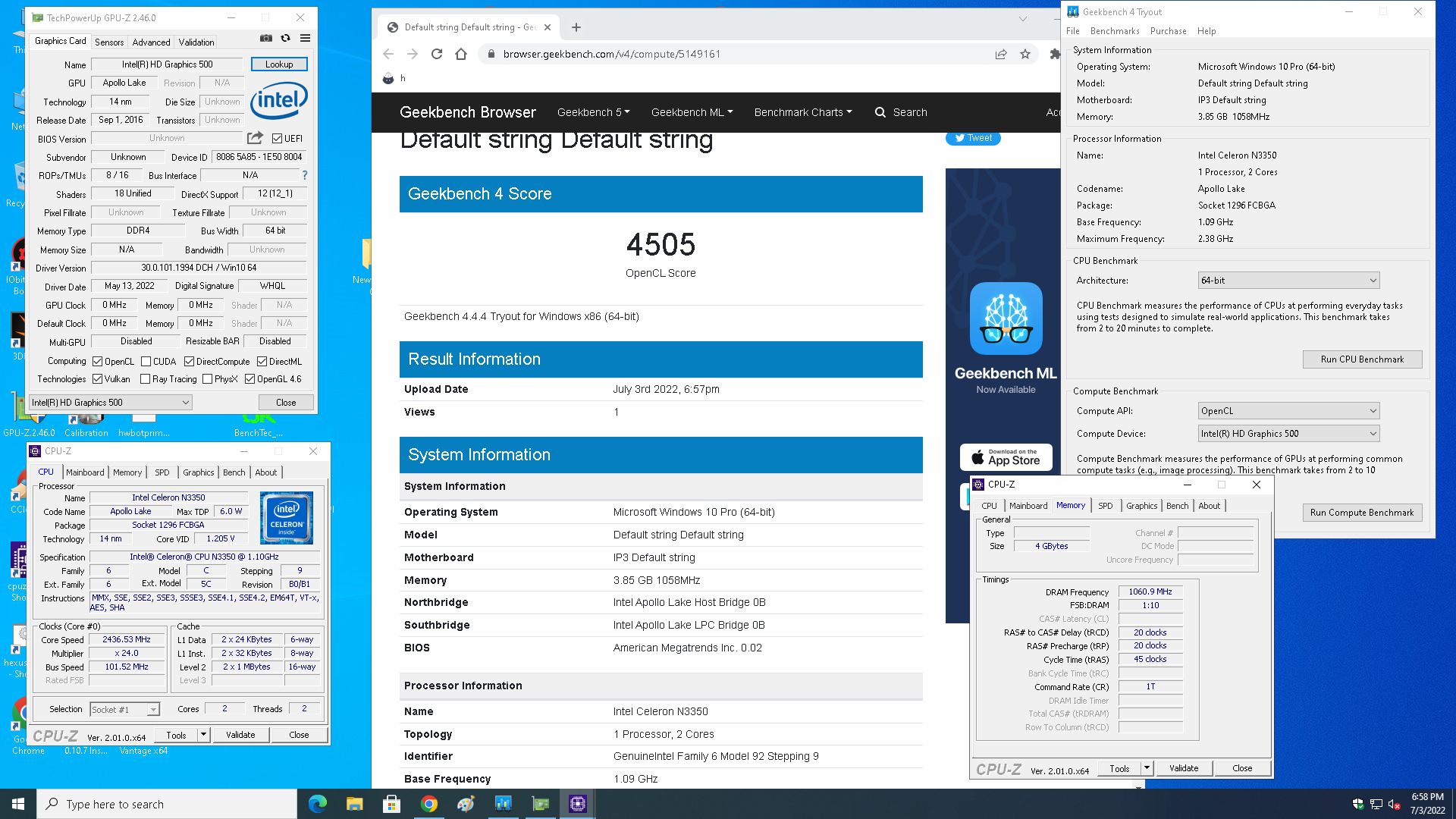Click Download on the App Store badge

(1006, 457)
